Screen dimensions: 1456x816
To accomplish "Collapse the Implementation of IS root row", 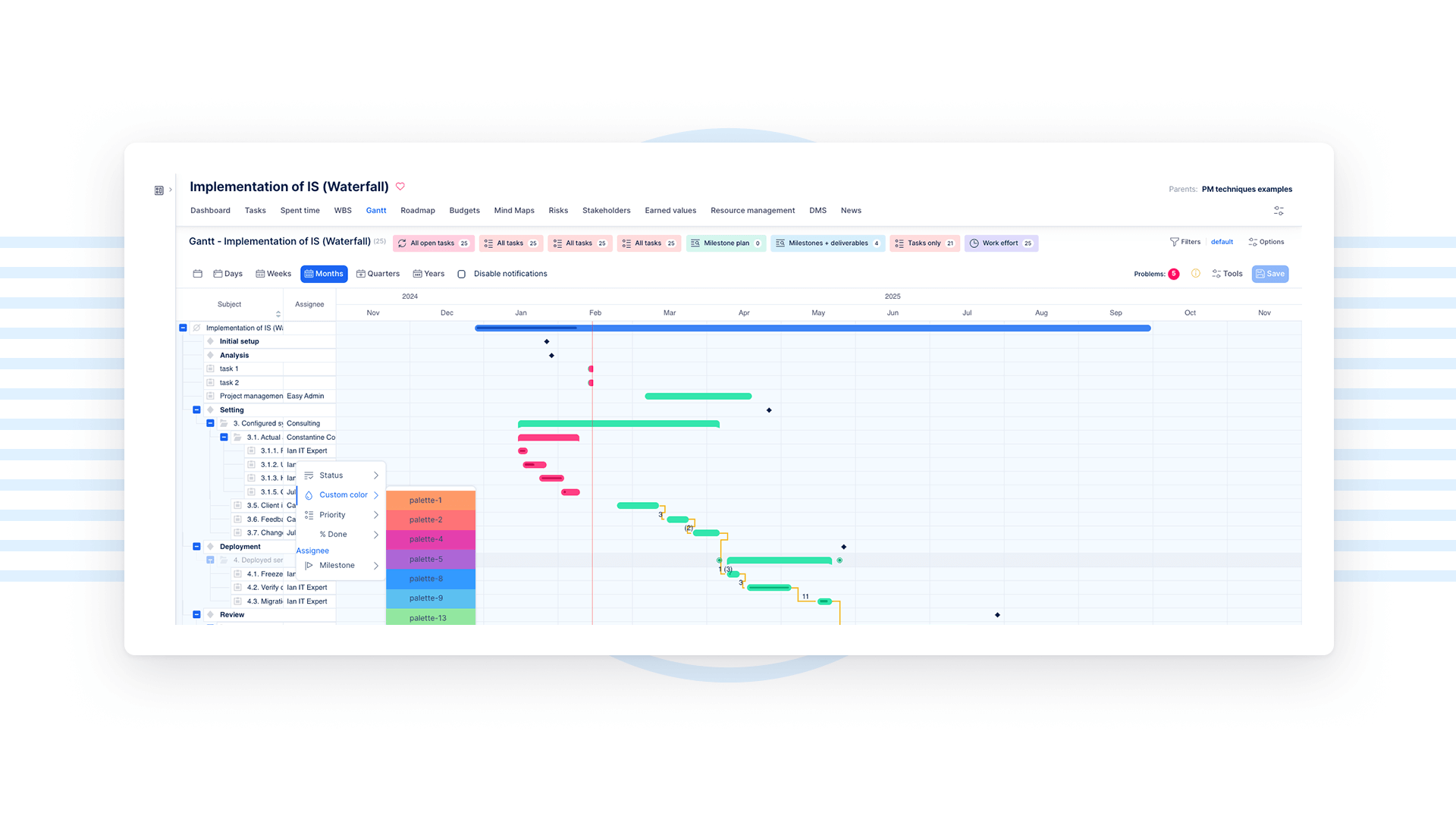I will click(183, 328).
